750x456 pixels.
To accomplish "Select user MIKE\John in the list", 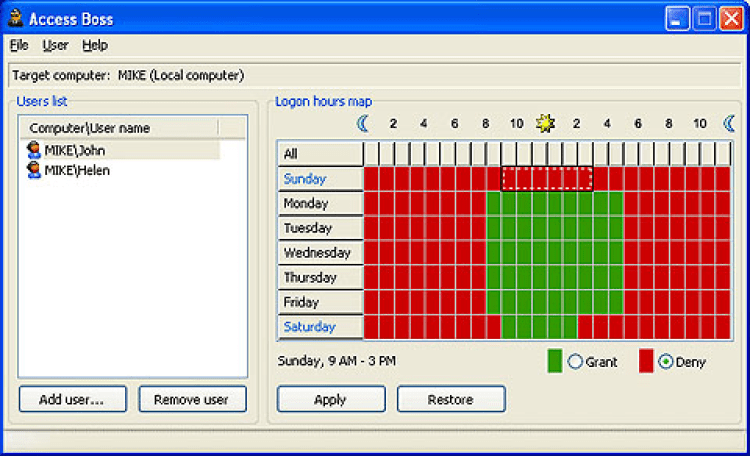I will click(120, 150).
